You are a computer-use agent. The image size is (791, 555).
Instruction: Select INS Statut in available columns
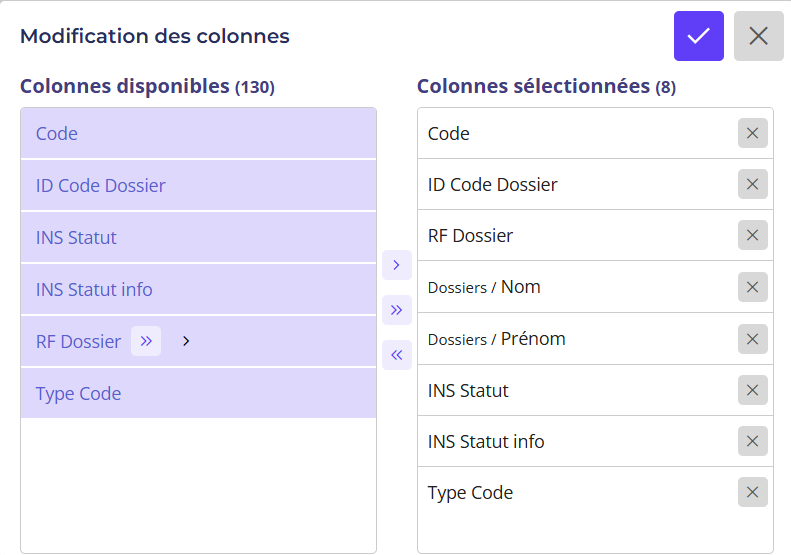198,237
